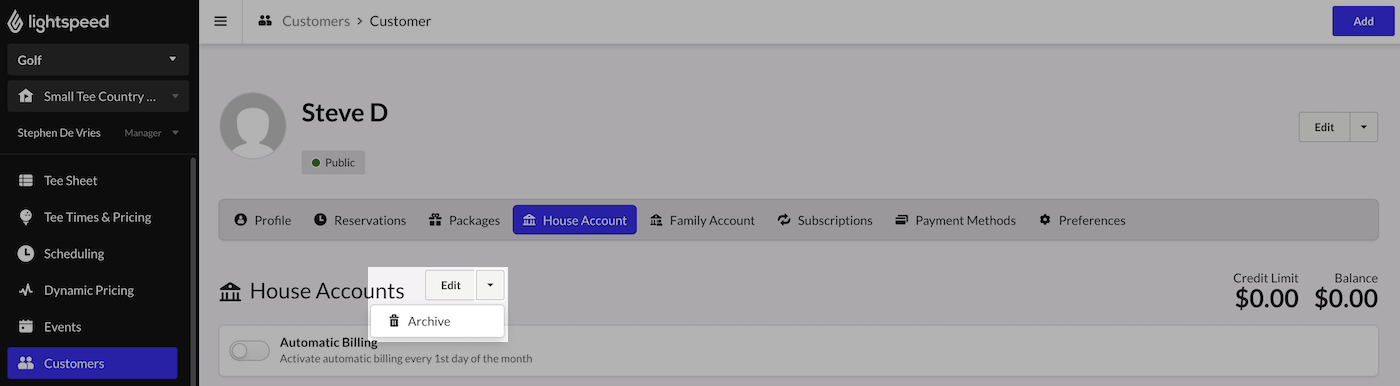The width and height of the screenshot is (1400, 386).
Task: Click the bank icon beside House Accounts heading
Action: tap(230, 291)
